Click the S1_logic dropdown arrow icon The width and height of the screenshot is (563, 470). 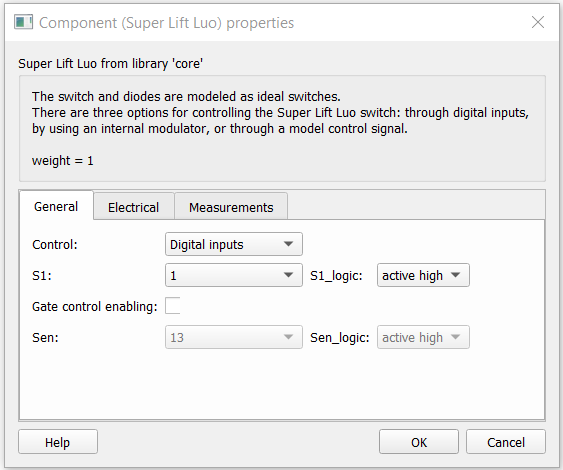click(x=455, y=275)
